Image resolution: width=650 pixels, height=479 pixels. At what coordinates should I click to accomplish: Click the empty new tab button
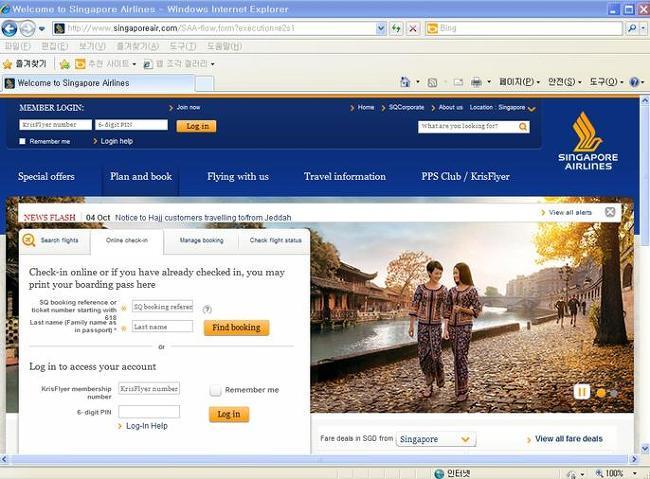pos(204,83)
